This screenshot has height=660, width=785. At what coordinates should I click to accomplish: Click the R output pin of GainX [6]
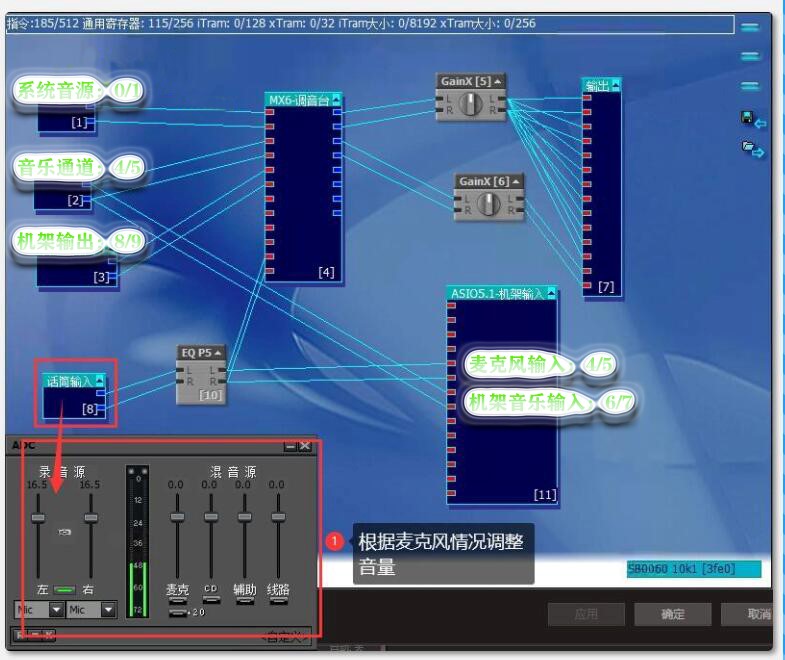tap(519, 210)
